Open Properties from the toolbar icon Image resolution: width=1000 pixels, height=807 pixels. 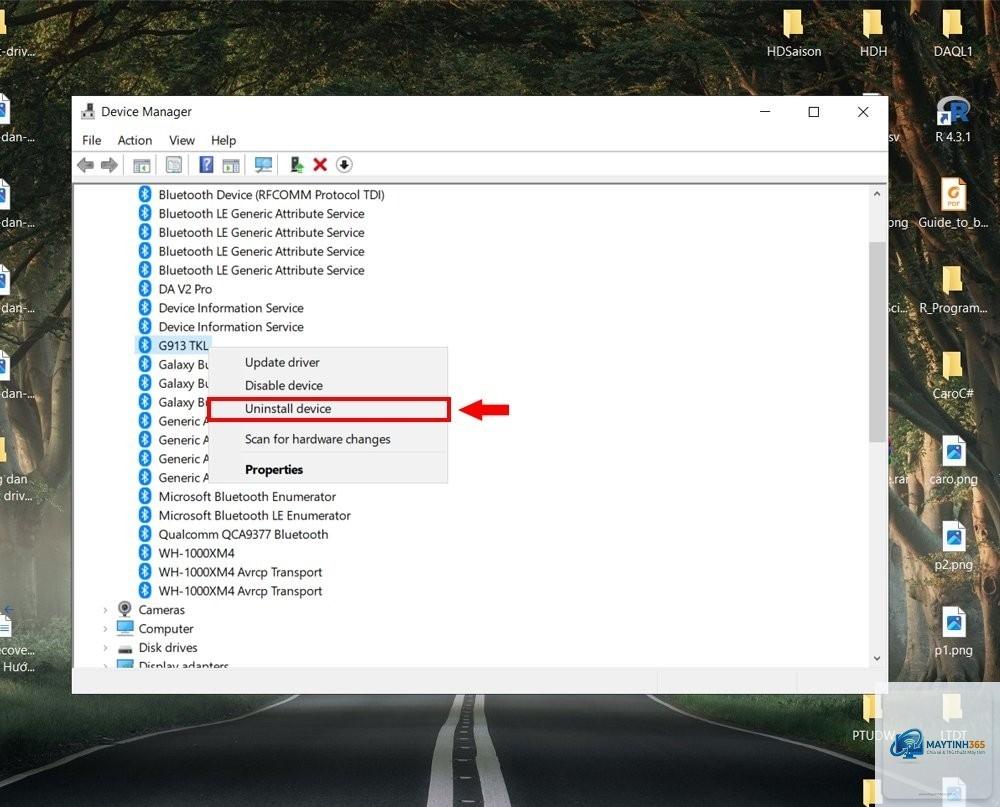[x=173, y=165]
